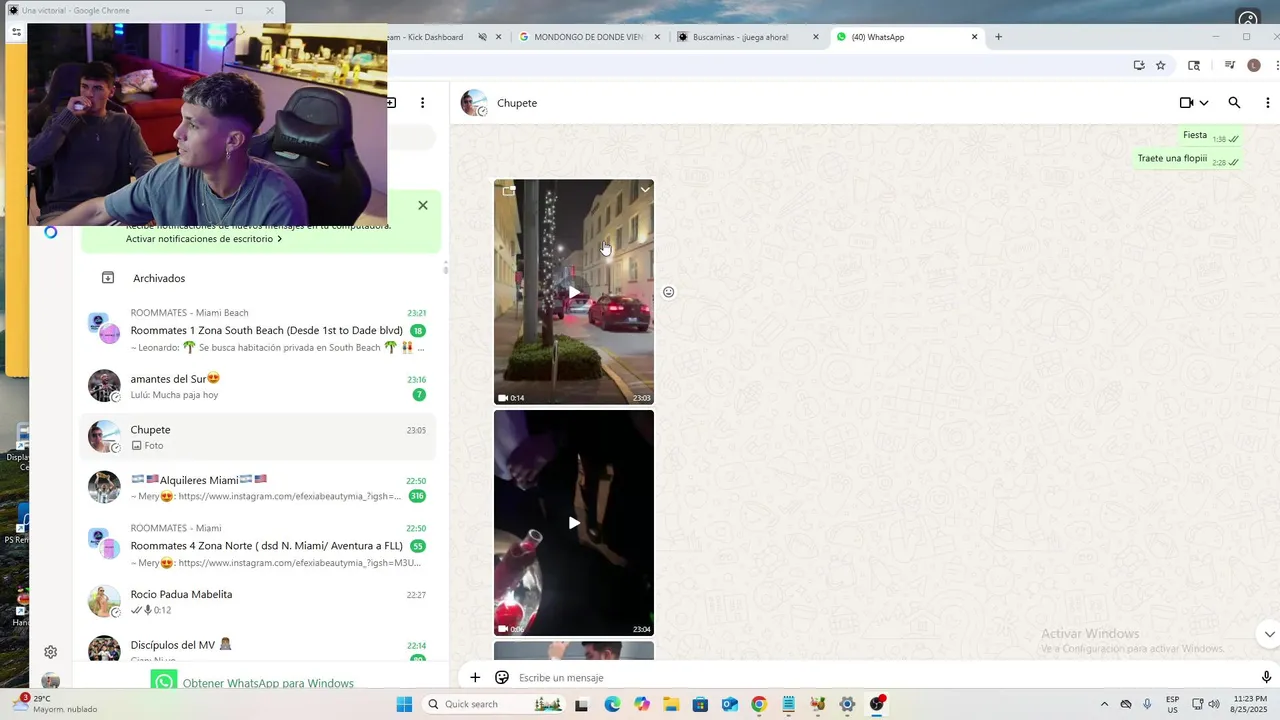Dismiss the desktop notifications banner
Image resolution: width=1280 pixels, height=720 pixels.
423,205
